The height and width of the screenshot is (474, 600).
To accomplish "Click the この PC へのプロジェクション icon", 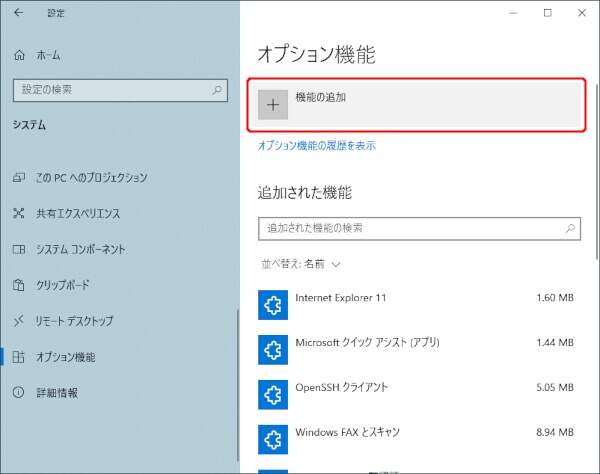I will (x=19, y=178).
